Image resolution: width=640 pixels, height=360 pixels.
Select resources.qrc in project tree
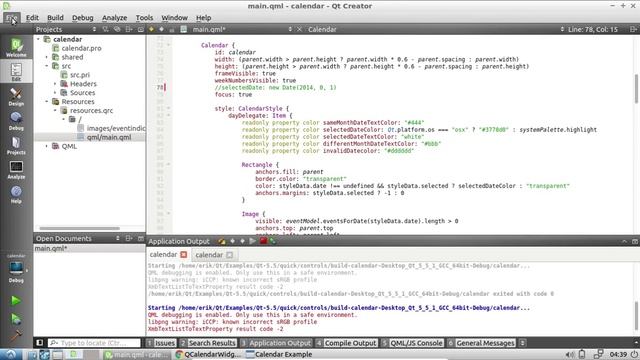click(91, 111)
